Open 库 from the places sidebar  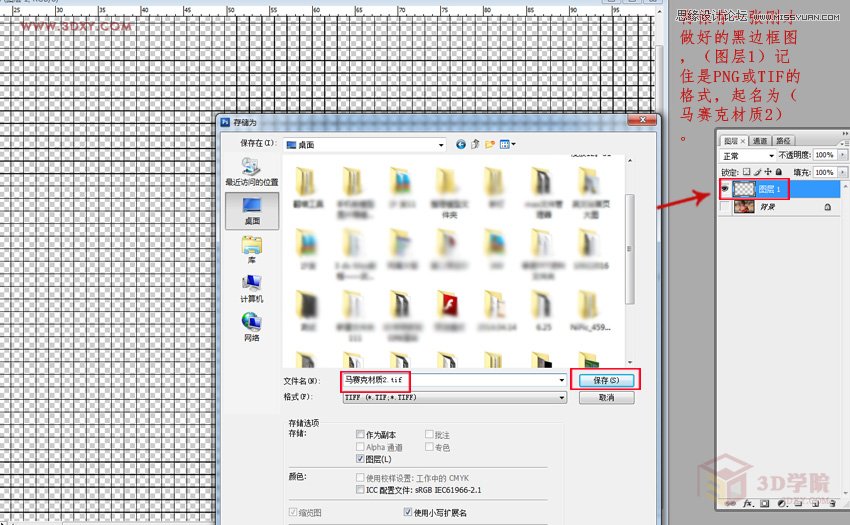point(252,250)
